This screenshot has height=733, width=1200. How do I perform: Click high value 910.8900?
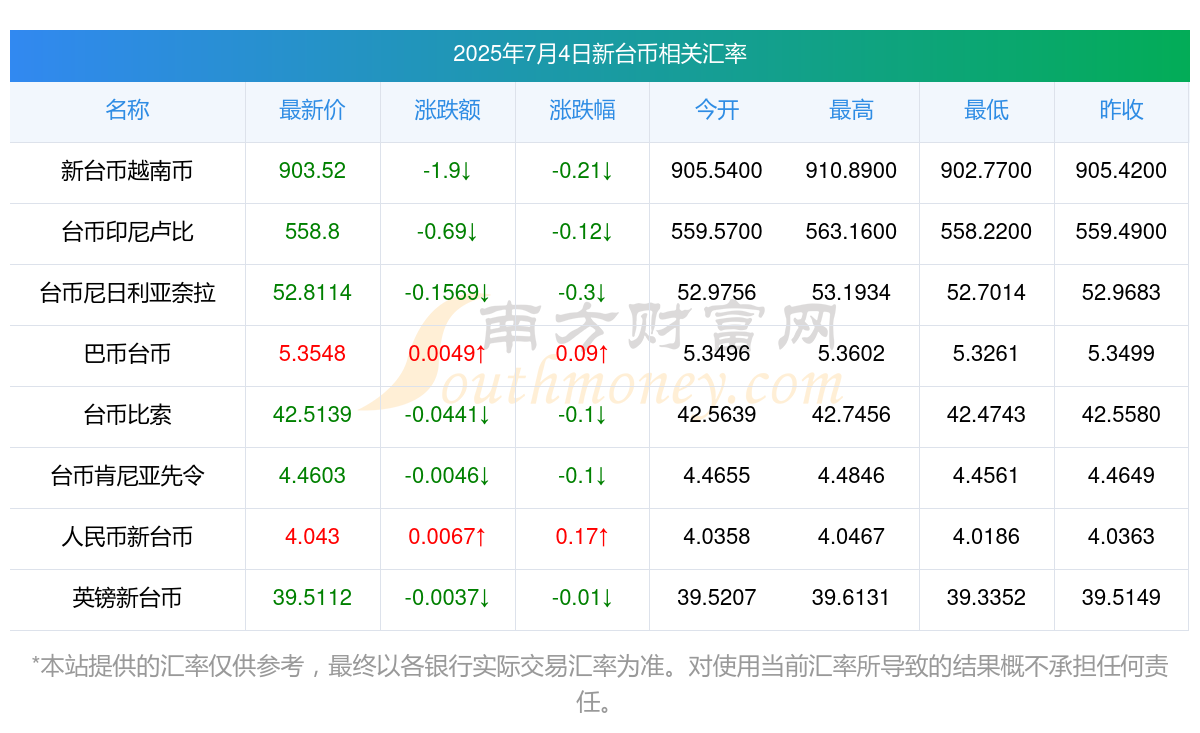coord(851,171)
